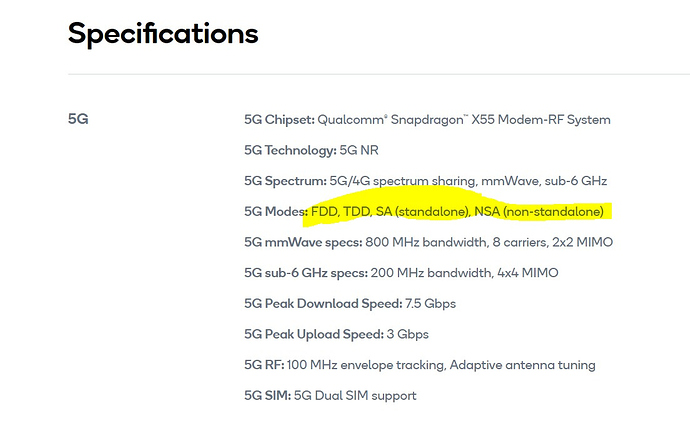The image size is (690, 422).
Task: Click the Specifications page heading
Action: click(163, 34)
